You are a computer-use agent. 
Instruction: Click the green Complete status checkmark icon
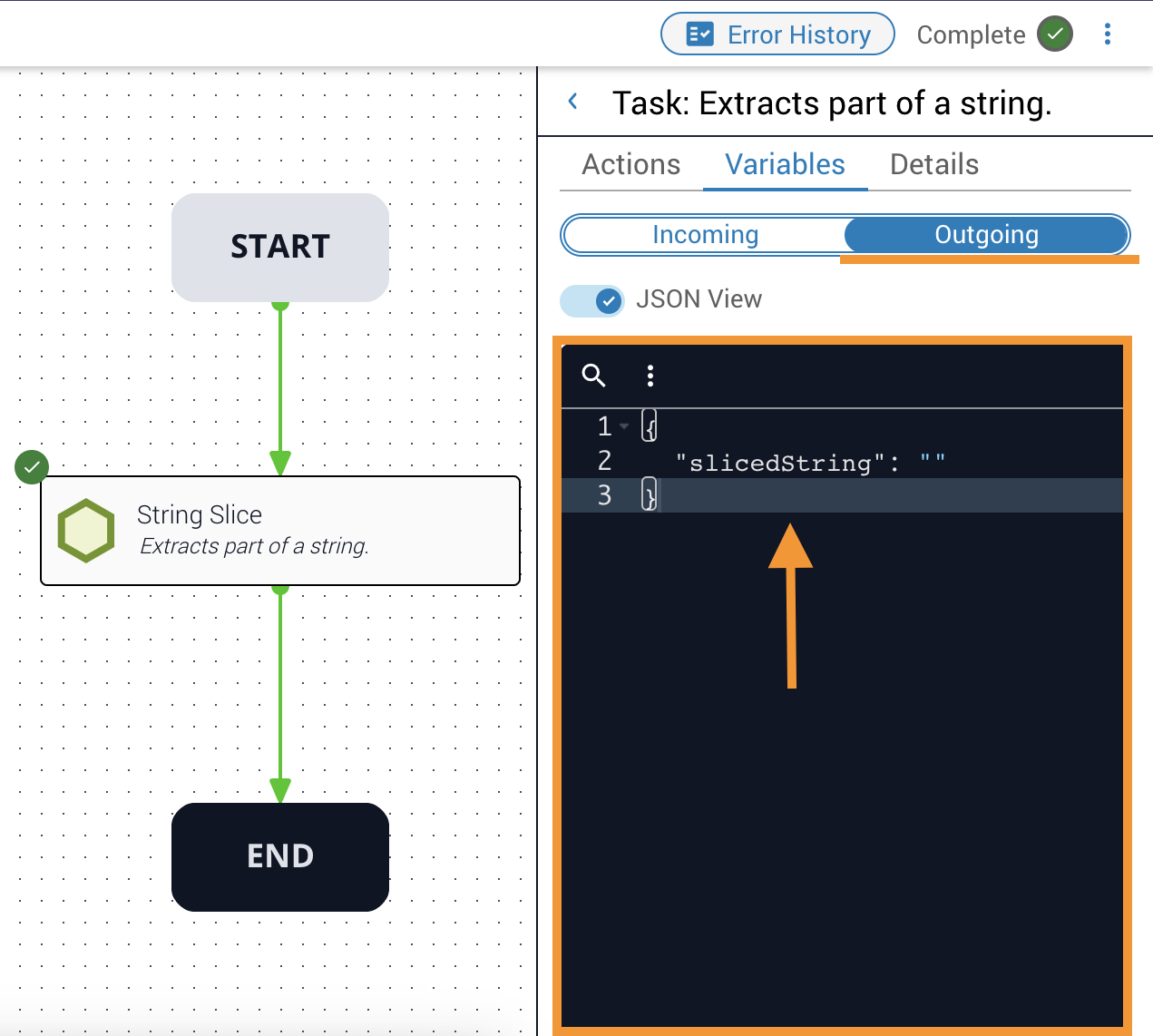point(1055,34)
